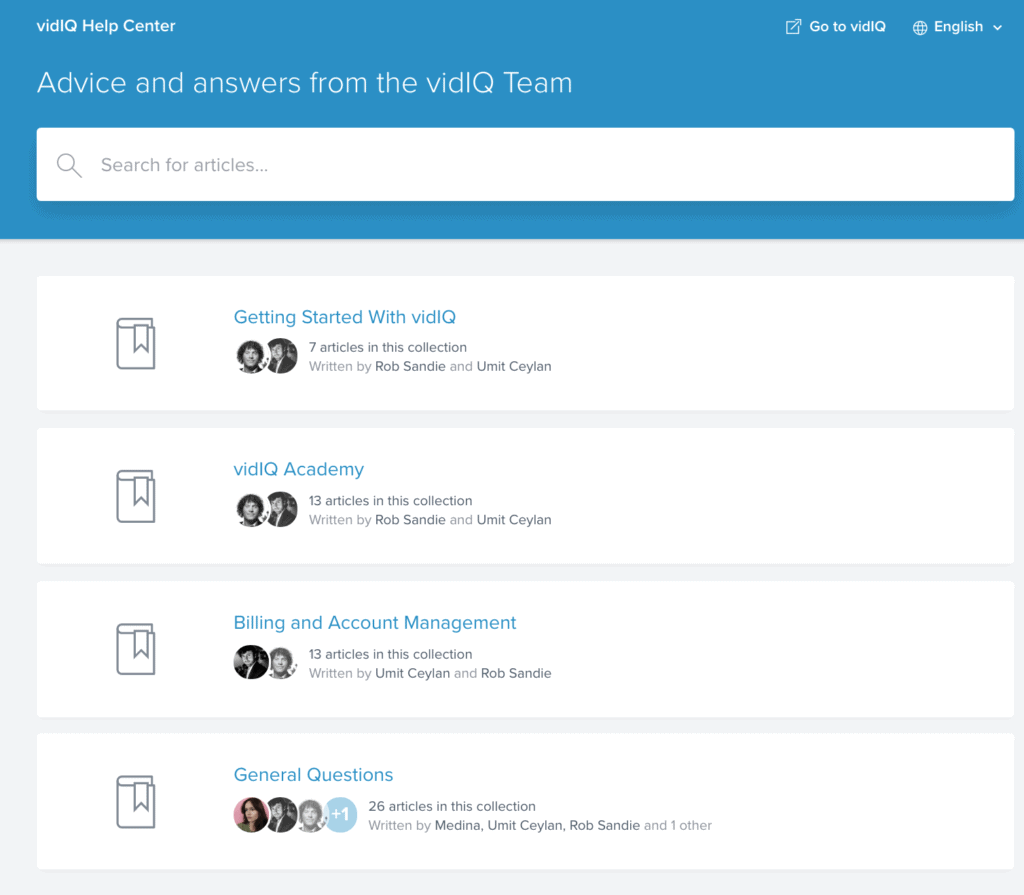The image size is (1024, 895).
Task: Click the vidIQ Help Center title
Action: pos(106,25)
